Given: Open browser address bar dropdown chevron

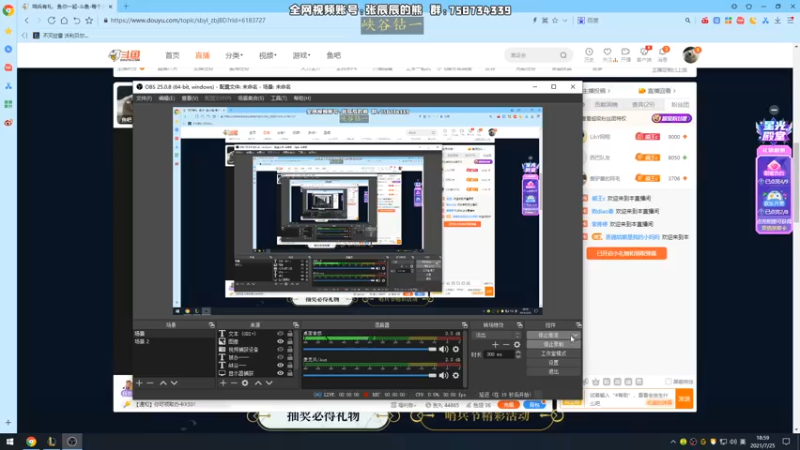Looking at the screenshot, I should [x=565, y=20].
